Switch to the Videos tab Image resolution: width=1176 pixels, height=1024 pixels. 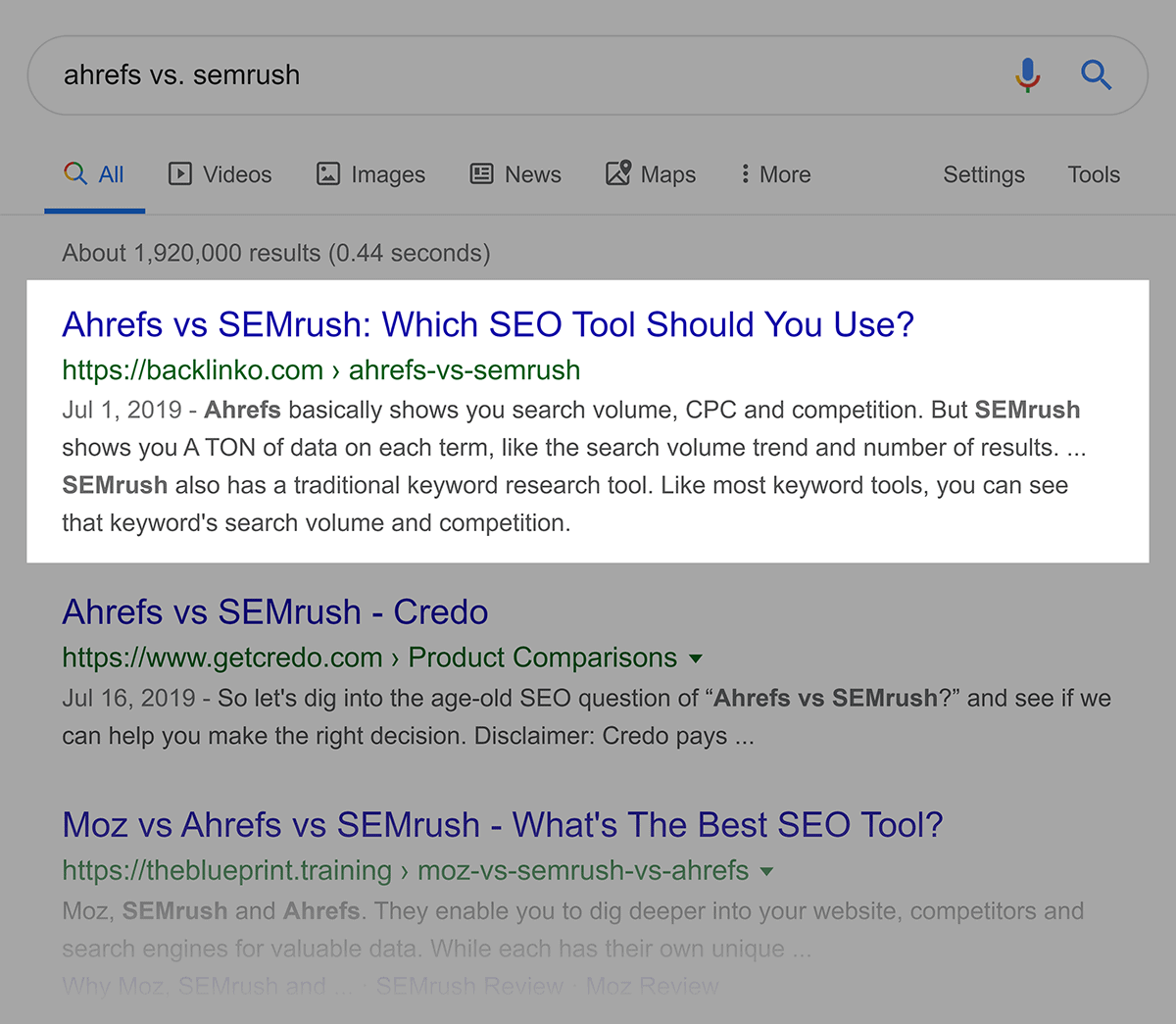220,174
